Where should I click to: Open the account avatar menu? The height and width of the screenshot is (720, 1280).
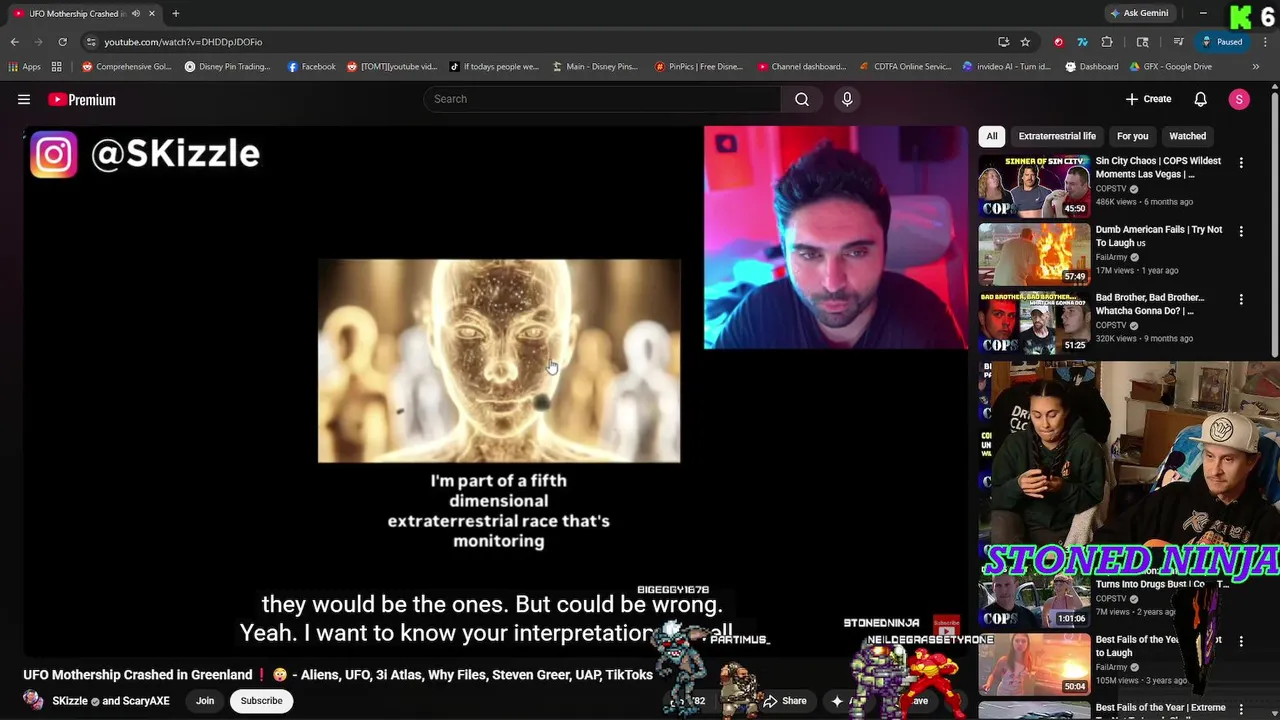(x=1239, y=99)
